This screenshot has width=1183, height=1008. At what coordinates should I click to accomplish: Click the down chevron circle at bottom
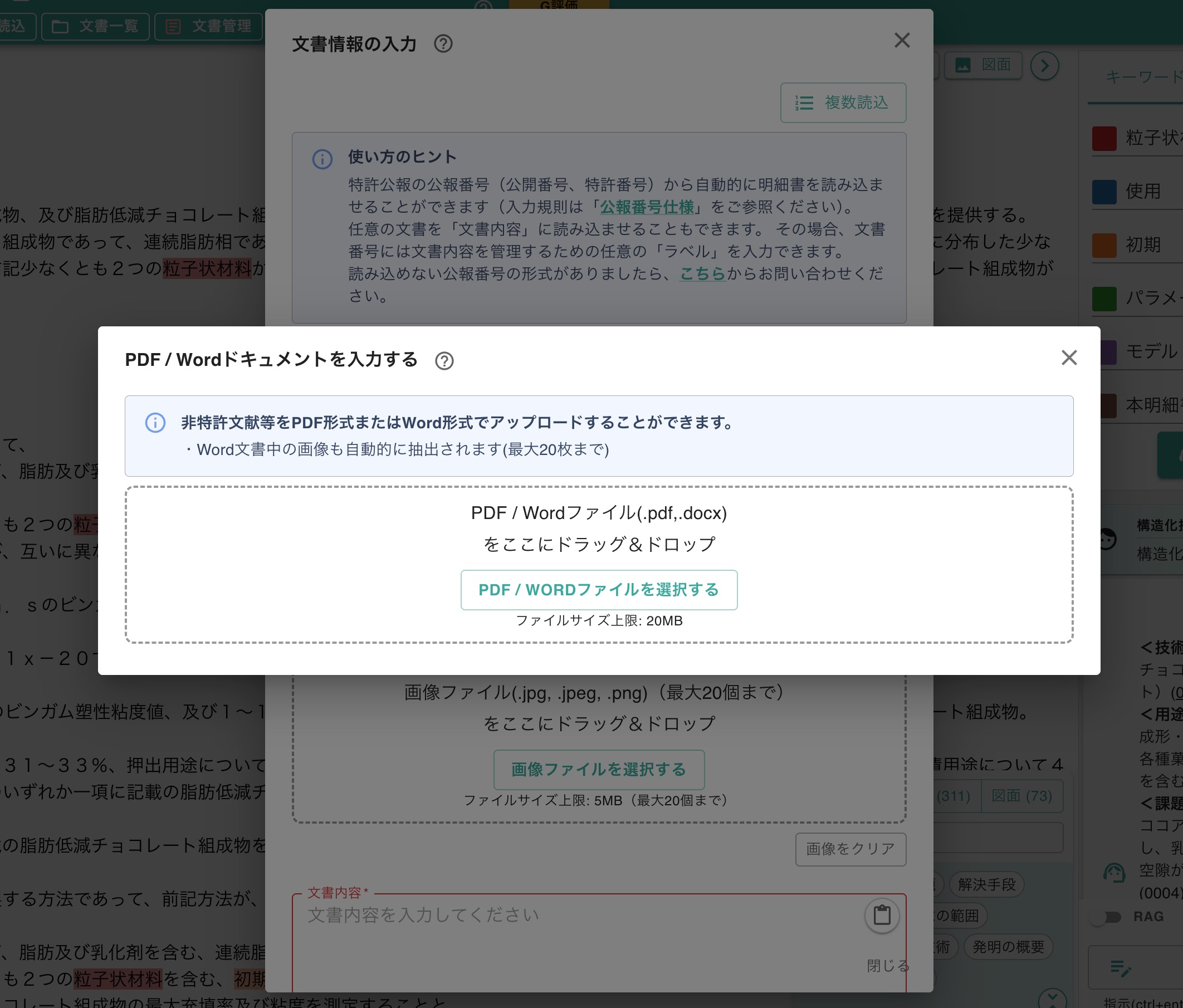coord(1052,1000)
